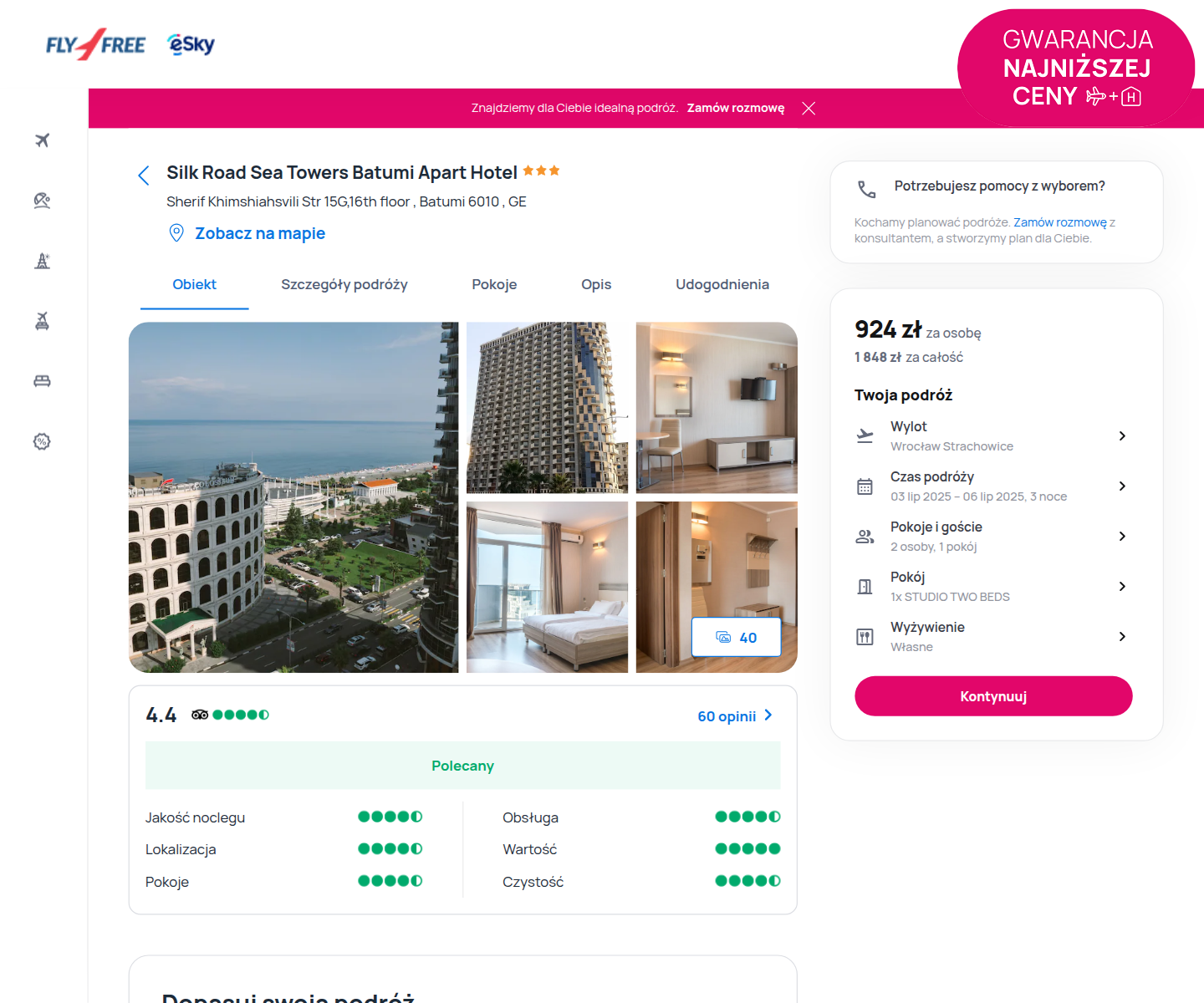1204x1003 pixels.
Task: Open Zobacz na mapie link
Action: tap(260, 233)
